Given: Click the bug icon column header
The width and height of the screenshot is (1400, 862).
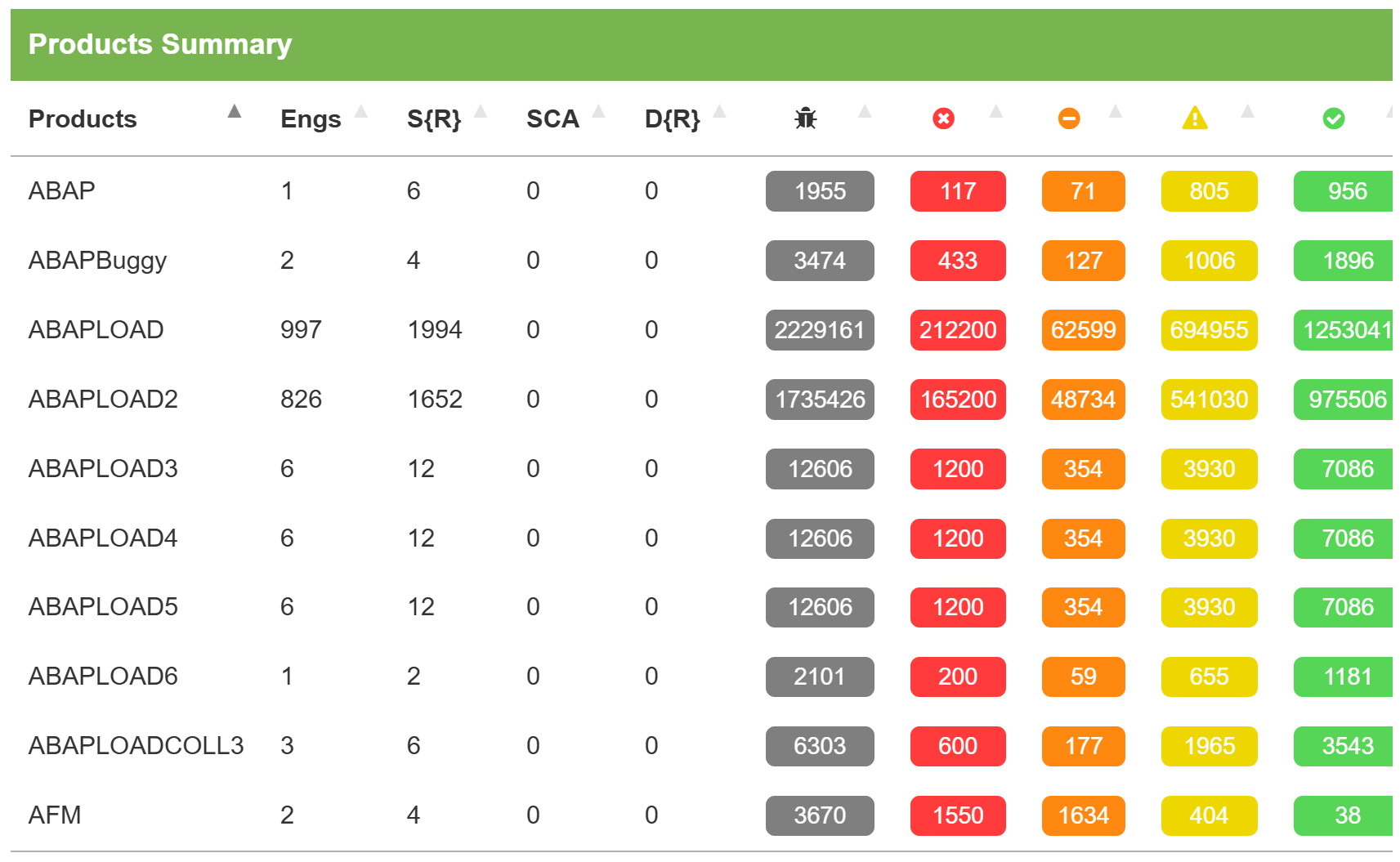Looking at the screenshot, I should coord(805,118).
